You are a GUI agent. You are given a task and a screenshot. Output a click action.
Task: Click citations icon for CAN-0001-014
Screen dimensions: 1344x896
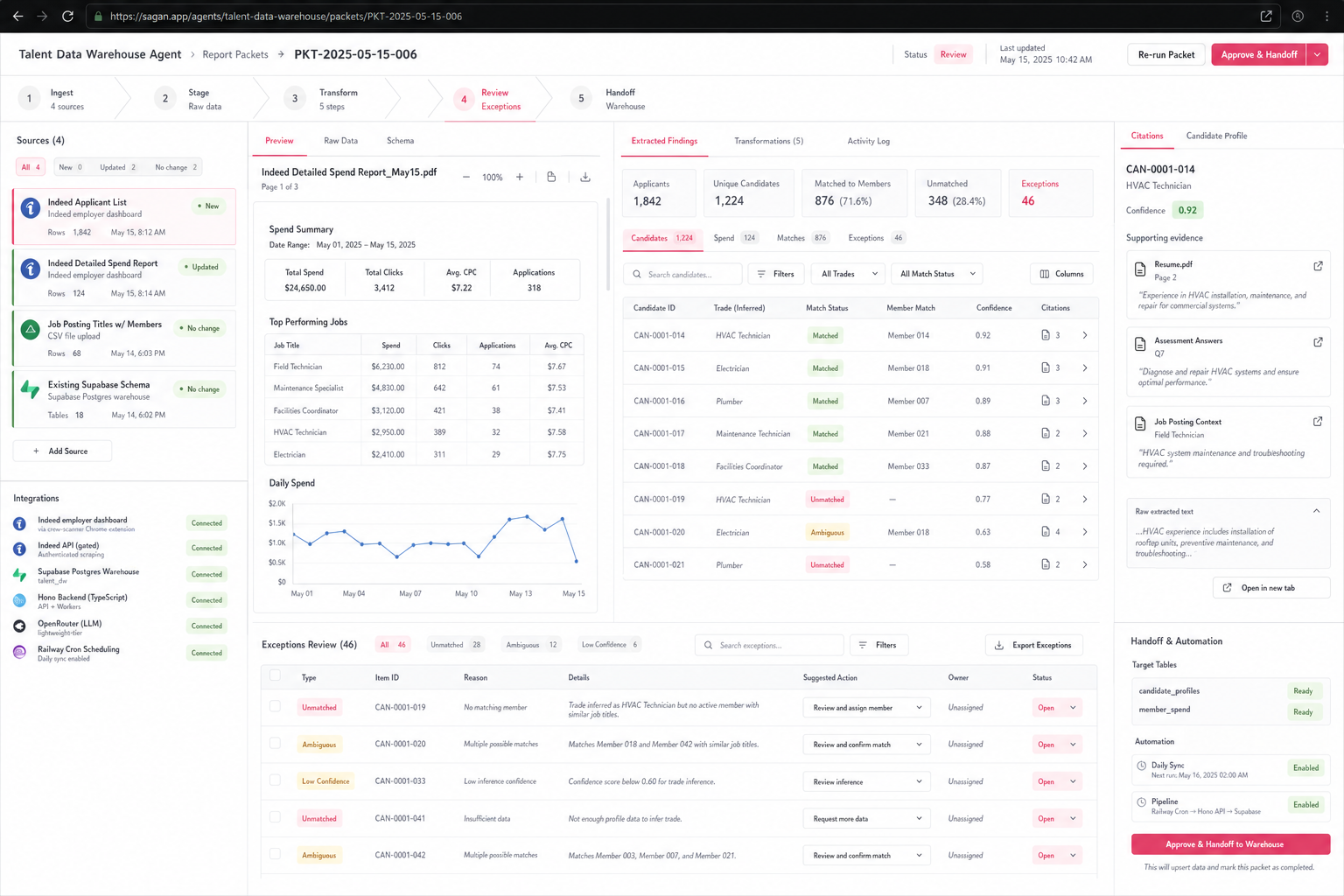click(1046, 335)
